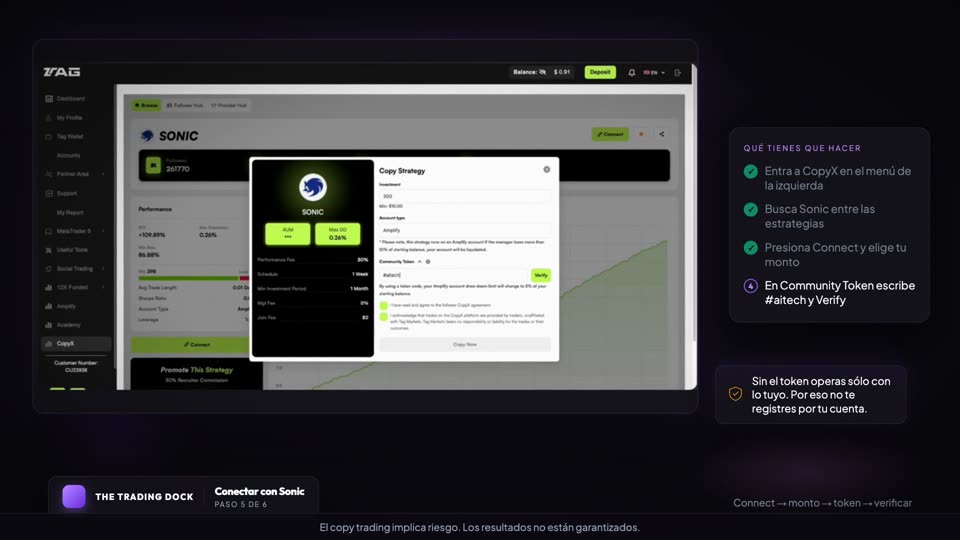Click the AUM tile in dialog
This screenshot has width=960, height=540.
pyautogui.click(x=288, y=234)
